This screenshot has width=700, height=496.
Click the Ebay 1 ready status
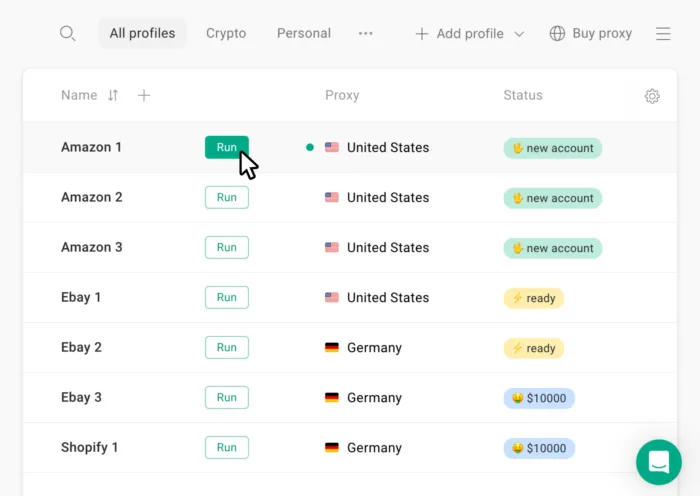(533, 298)
